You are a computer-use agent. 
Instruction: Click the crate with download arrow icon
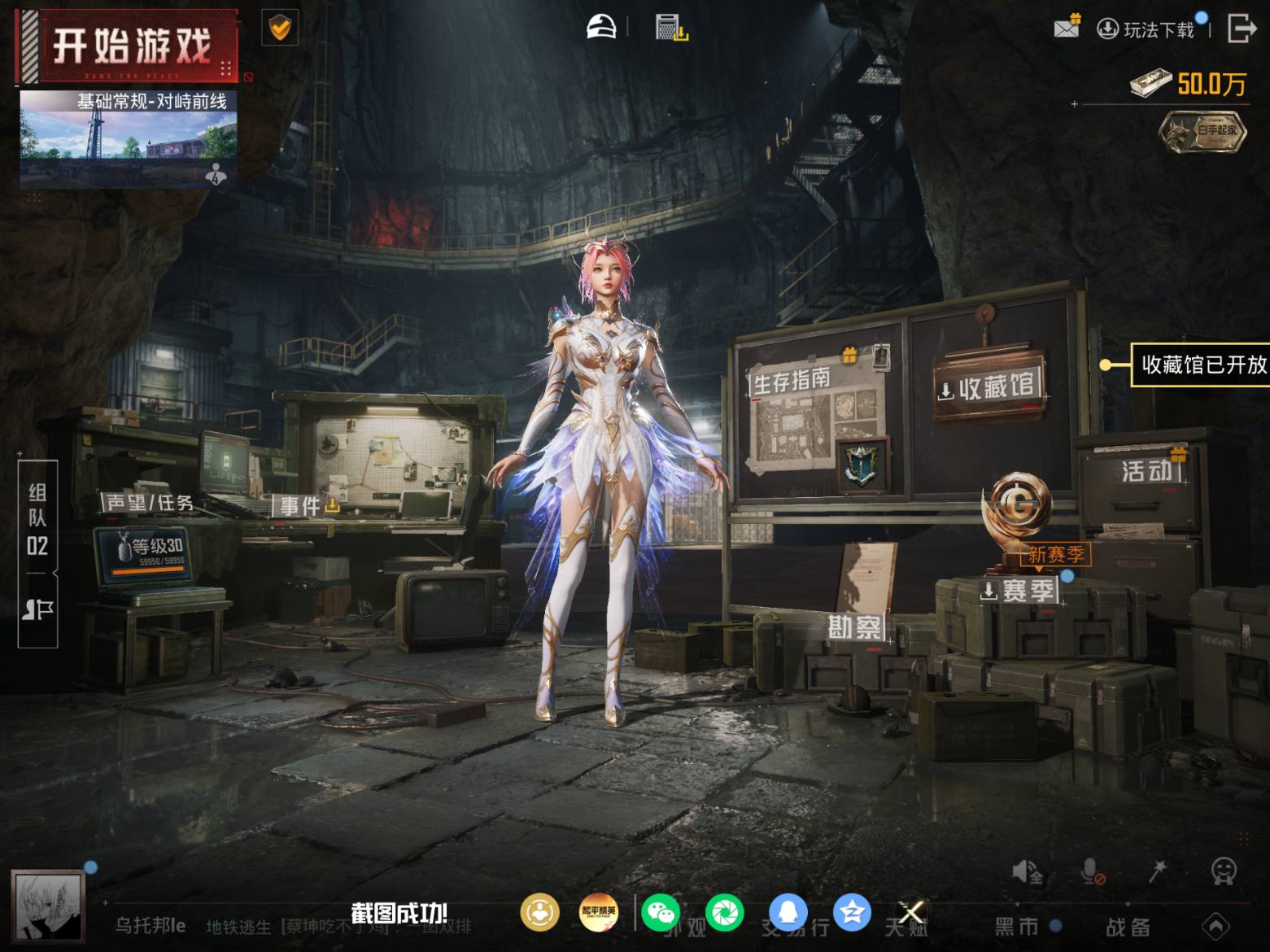671,28
